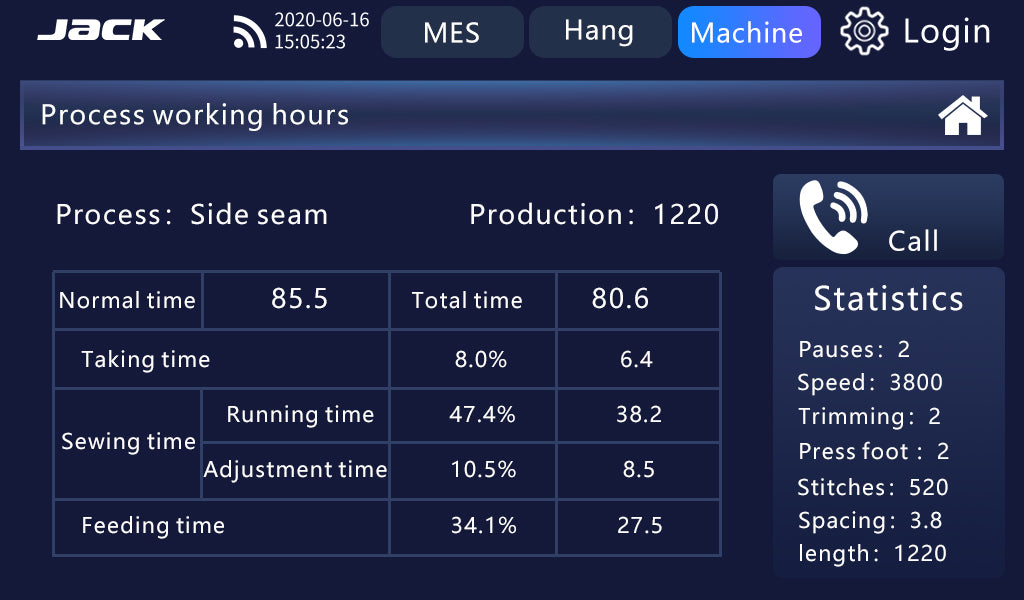Select the Adjustment time cell
This screenshot has height=600, width=1024.
[x=295, y=469]
